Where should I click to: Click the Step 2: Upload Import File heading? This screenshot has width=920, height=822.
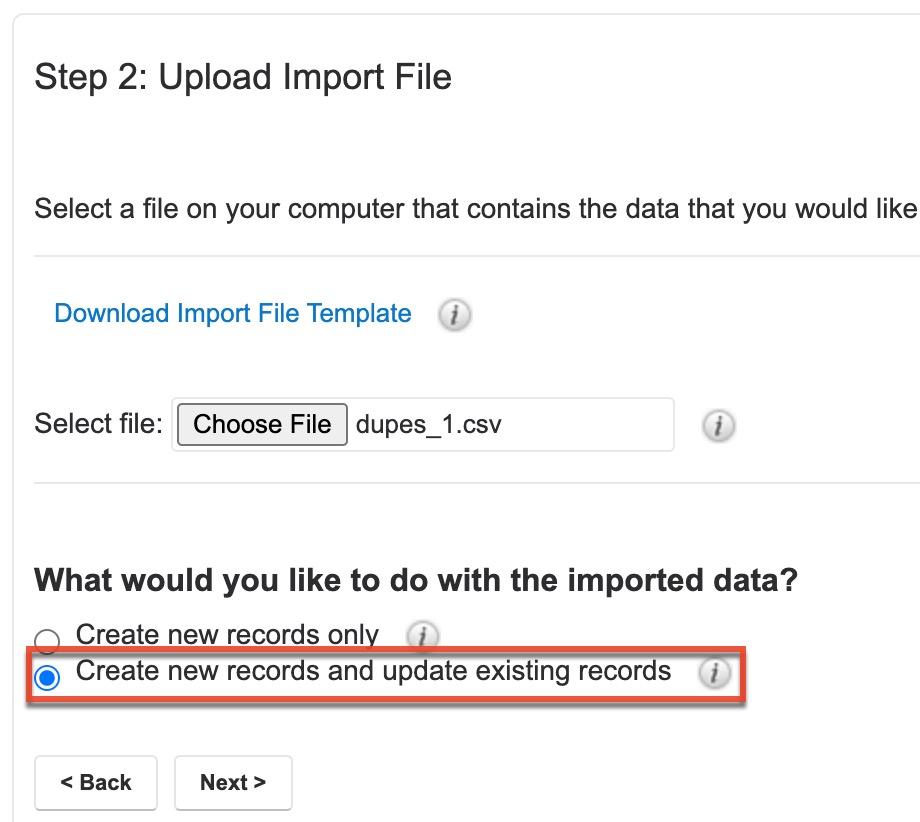coord(243,77)
